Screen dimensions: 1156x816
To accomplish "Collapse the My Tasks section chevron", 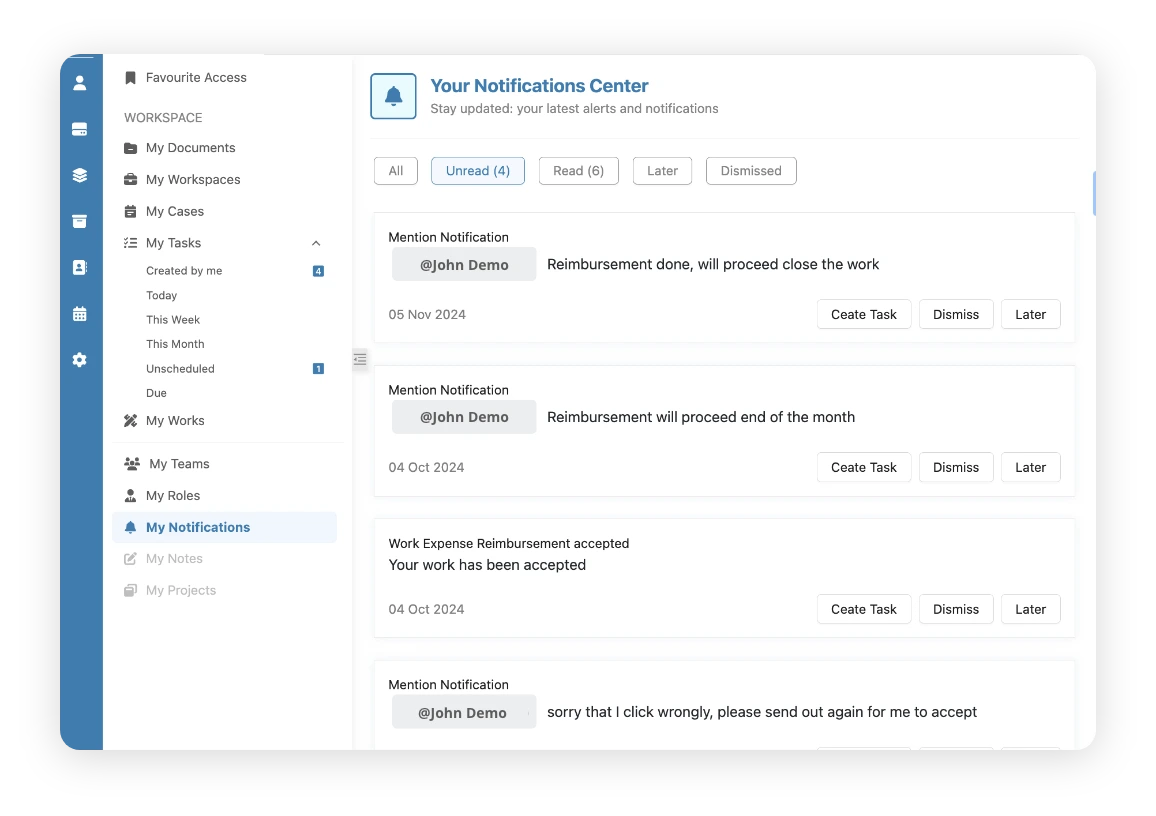I will click(x=316, y=242).
